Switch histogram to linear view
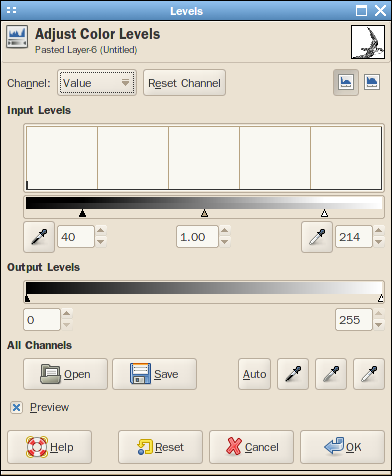 346,82
